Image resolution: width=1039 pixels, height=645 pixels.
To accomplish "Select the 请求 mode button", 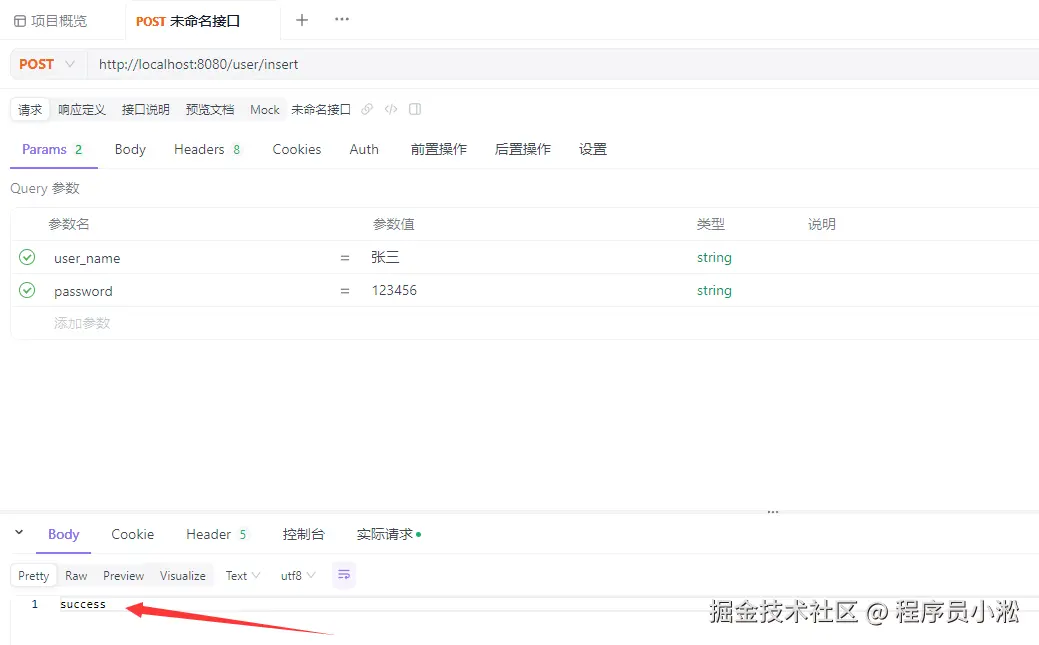I will pyautogui.click(x=30, y=109).
